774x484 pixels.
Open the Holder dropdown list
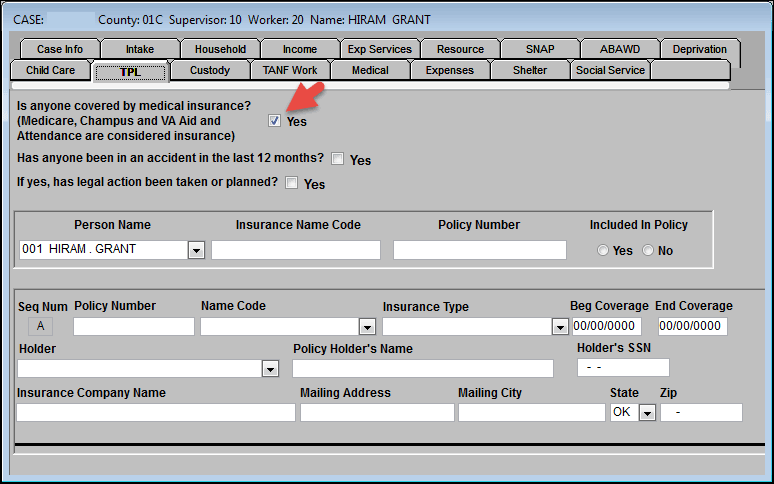[x=270, y=369]
